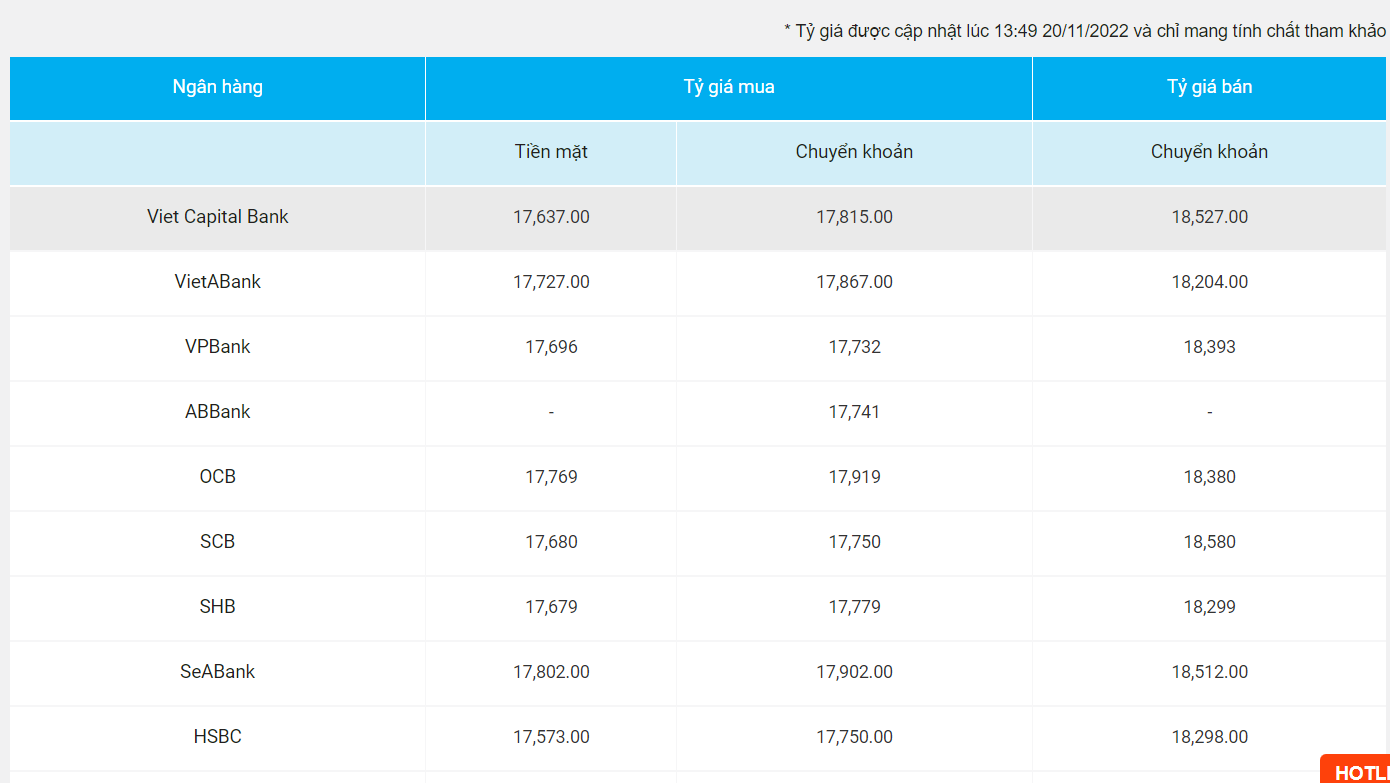Screen dimensions: 1390x783
Task: Select SCB selling rate 18,580
Action: [x=1209, y=542]
